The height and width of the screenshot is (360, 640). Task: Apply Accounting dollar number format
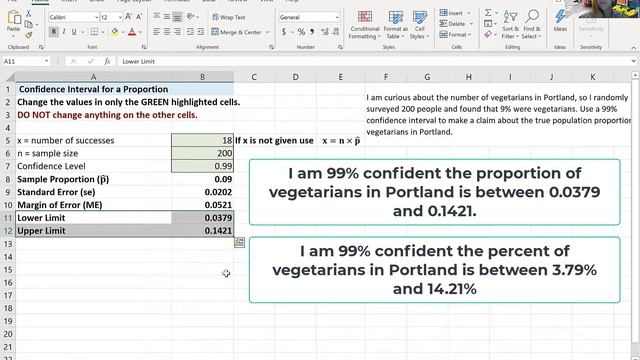[284, 32]
